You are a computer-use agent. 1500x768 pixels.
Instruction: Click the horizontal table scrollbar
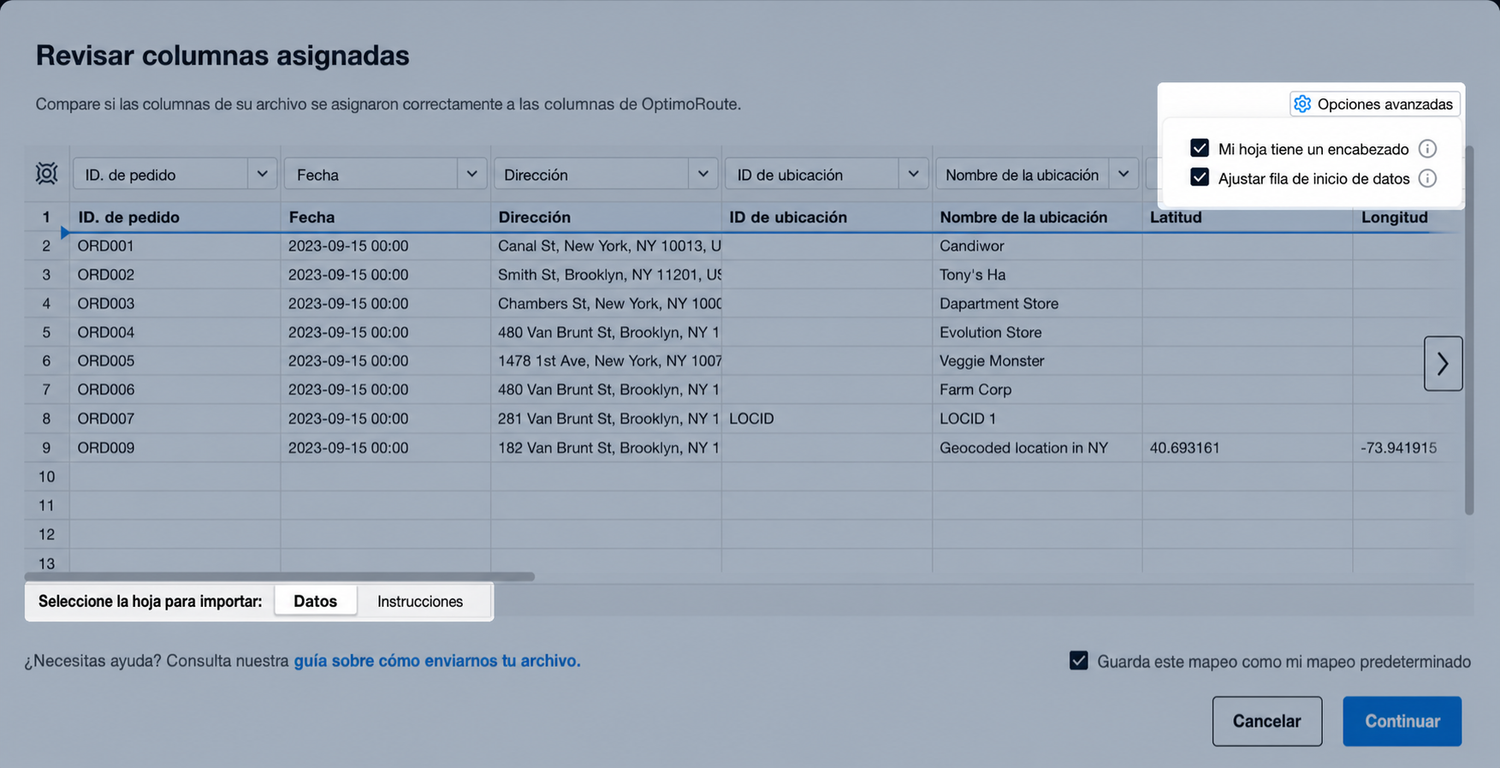(x=280, y=576)
